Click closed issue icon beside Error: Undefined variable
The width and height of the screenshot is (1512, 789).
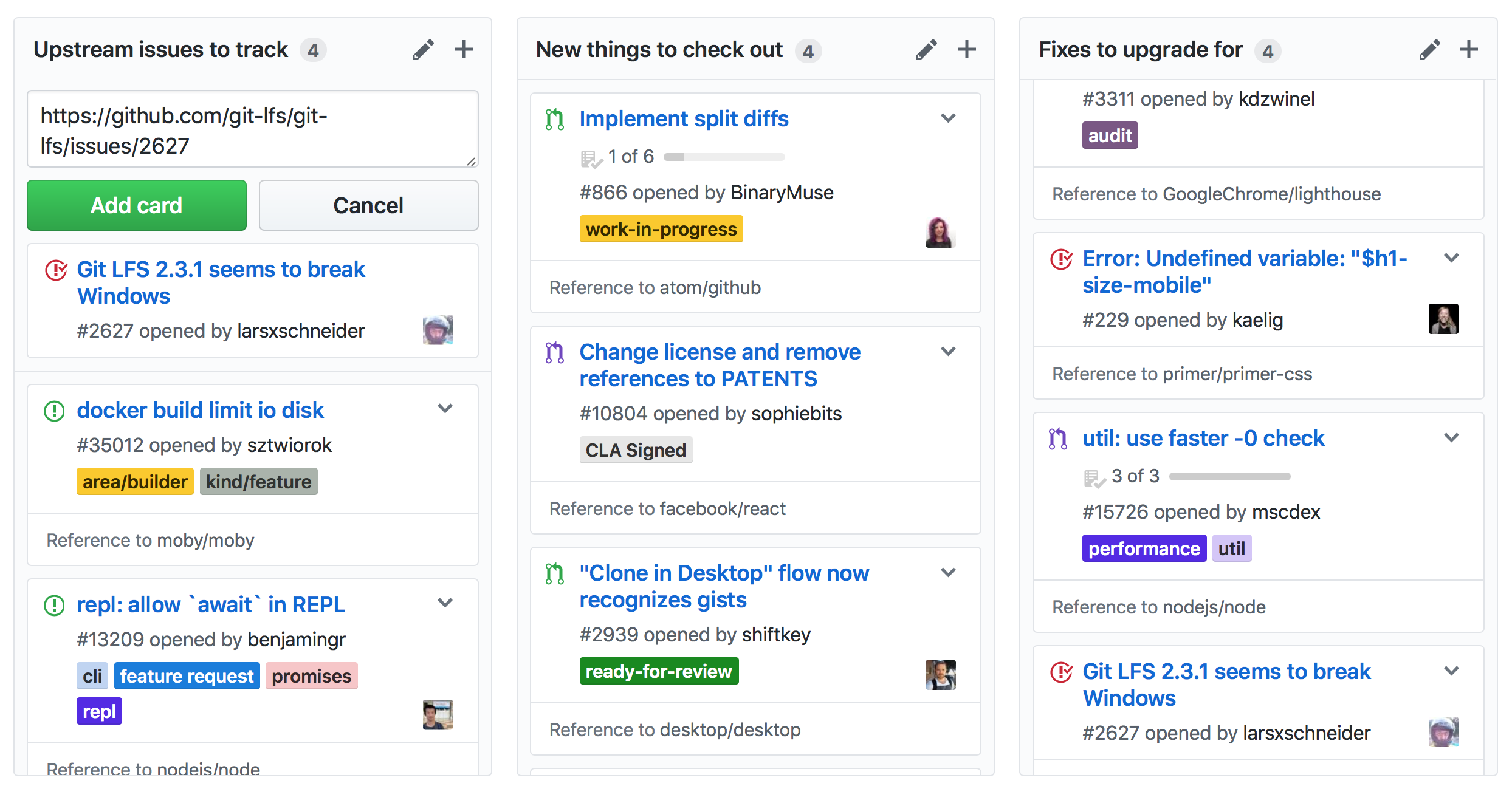point(1061,259)
